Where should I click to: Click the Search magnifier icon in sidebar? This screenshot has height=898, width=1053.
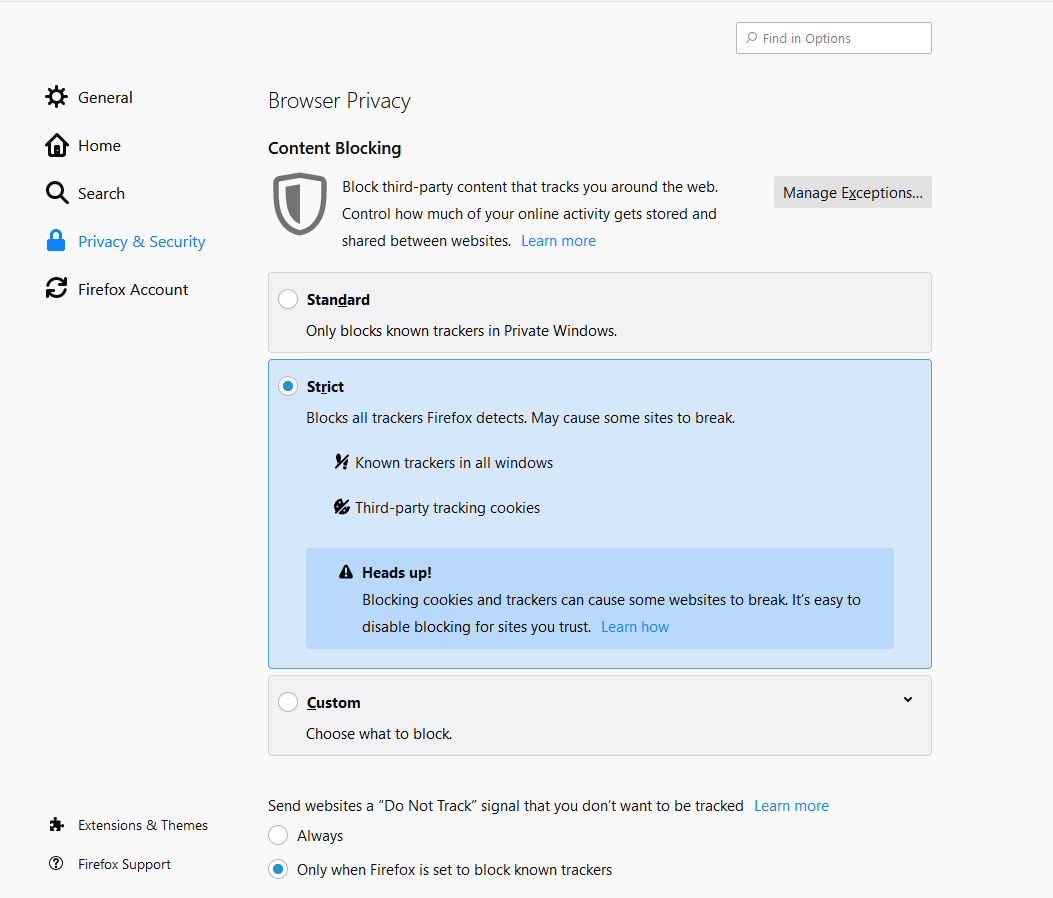pos(56,192)
